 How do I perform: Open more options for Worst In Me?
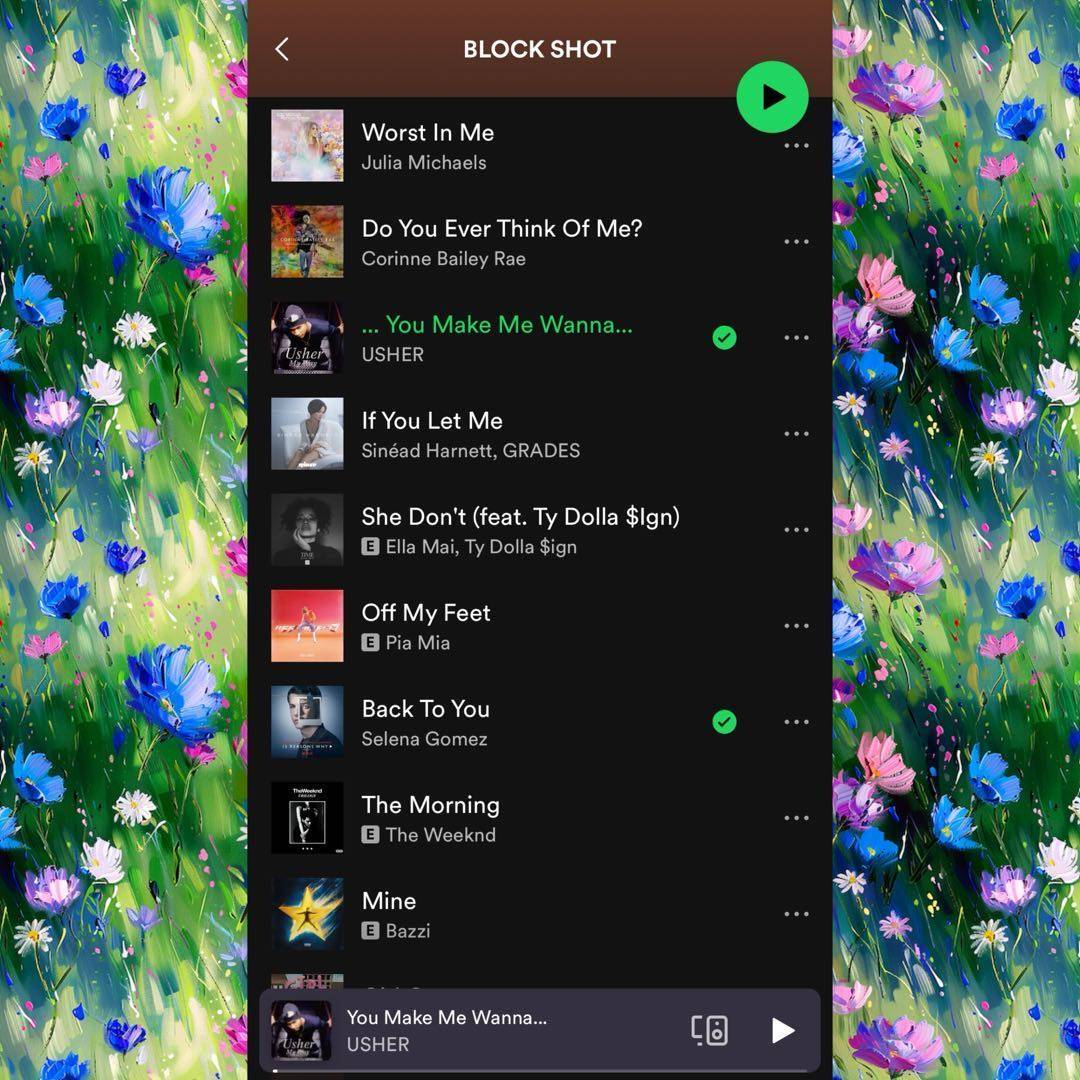click(796, 145)
